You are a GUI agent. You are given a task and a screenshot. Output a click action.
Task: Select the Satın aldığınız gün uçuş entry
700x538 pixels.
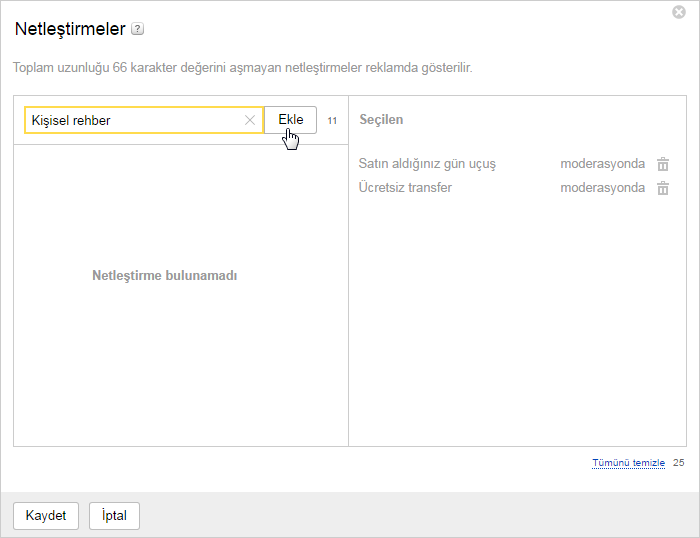click(x=427, y=164)
